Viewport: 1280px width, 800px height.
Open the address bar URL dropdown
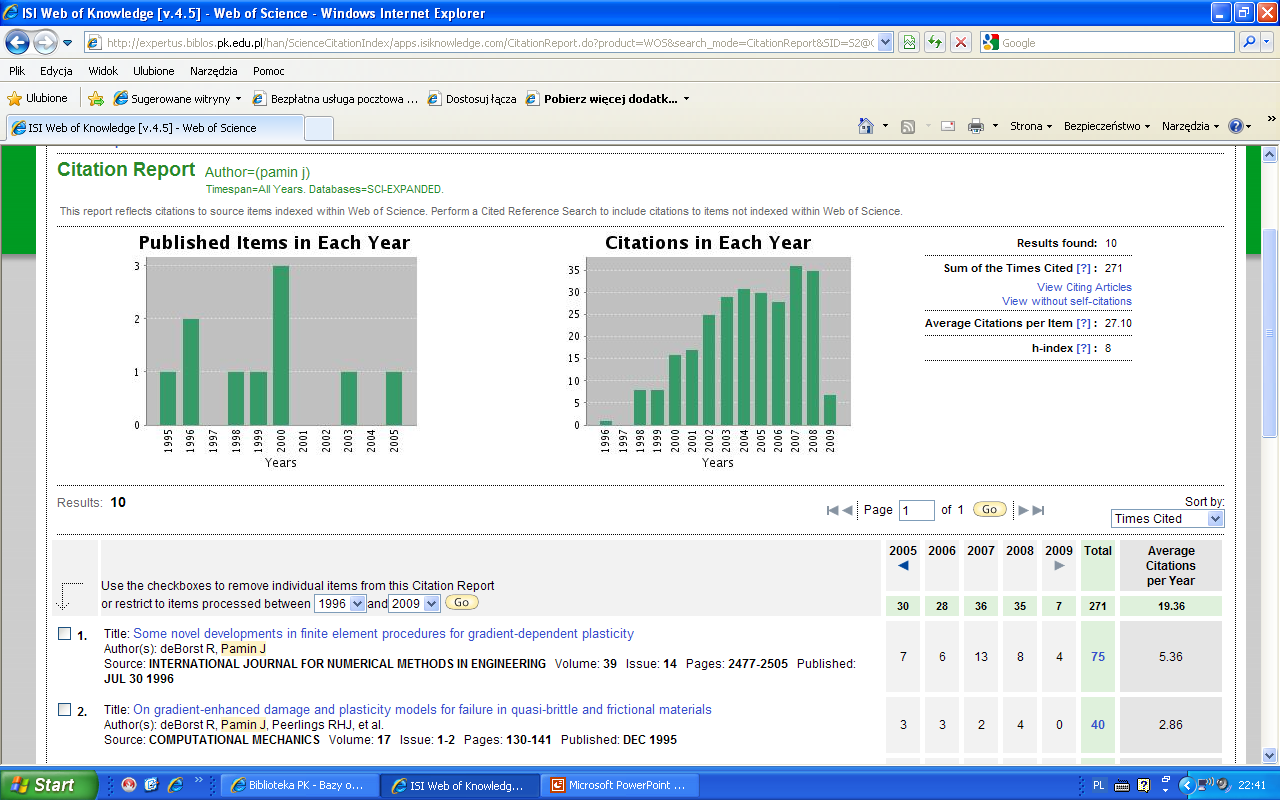click(x=885, y=43)
